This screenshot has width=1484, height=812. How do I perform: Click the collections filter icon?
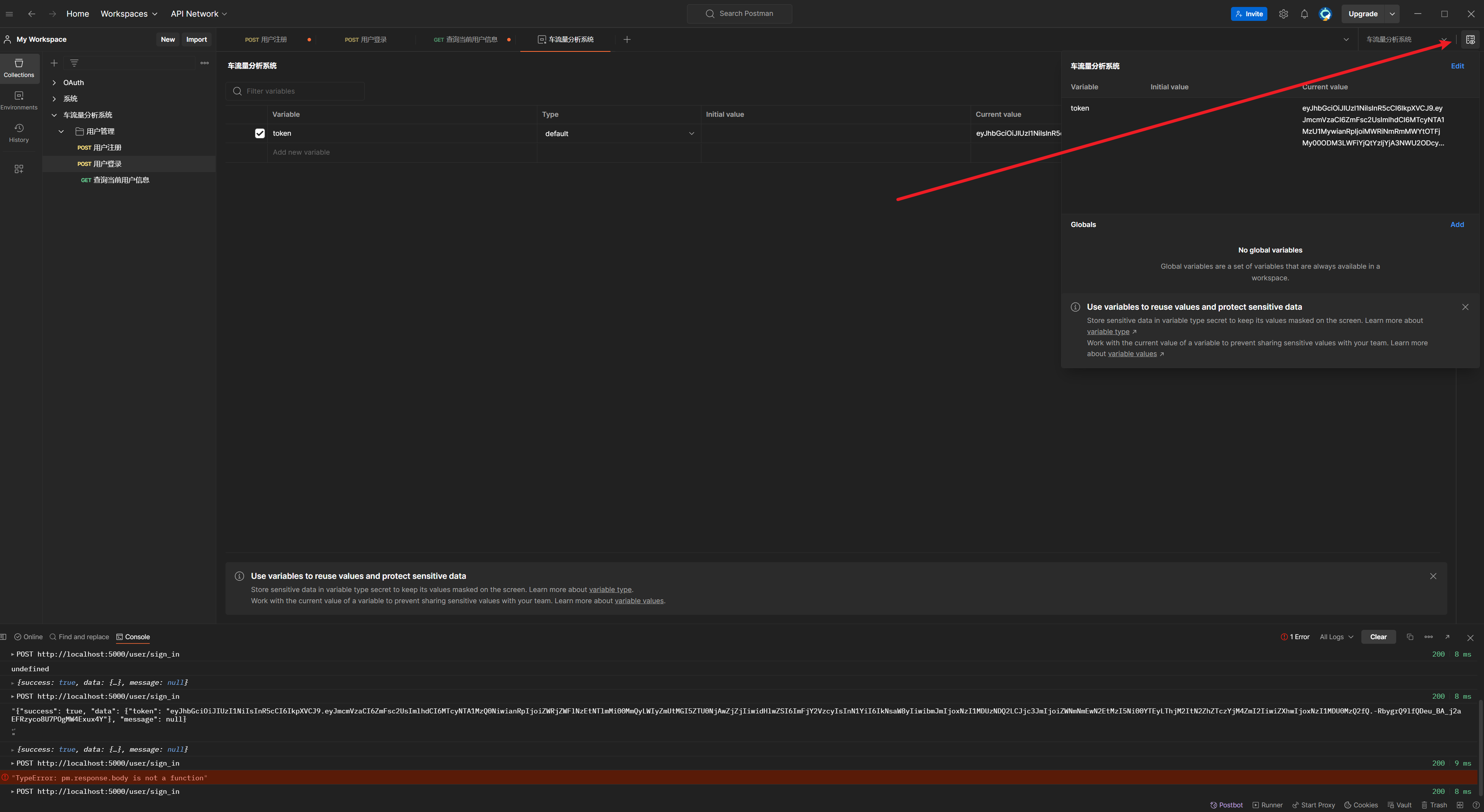pyautogui.click(x=74, y=63)
